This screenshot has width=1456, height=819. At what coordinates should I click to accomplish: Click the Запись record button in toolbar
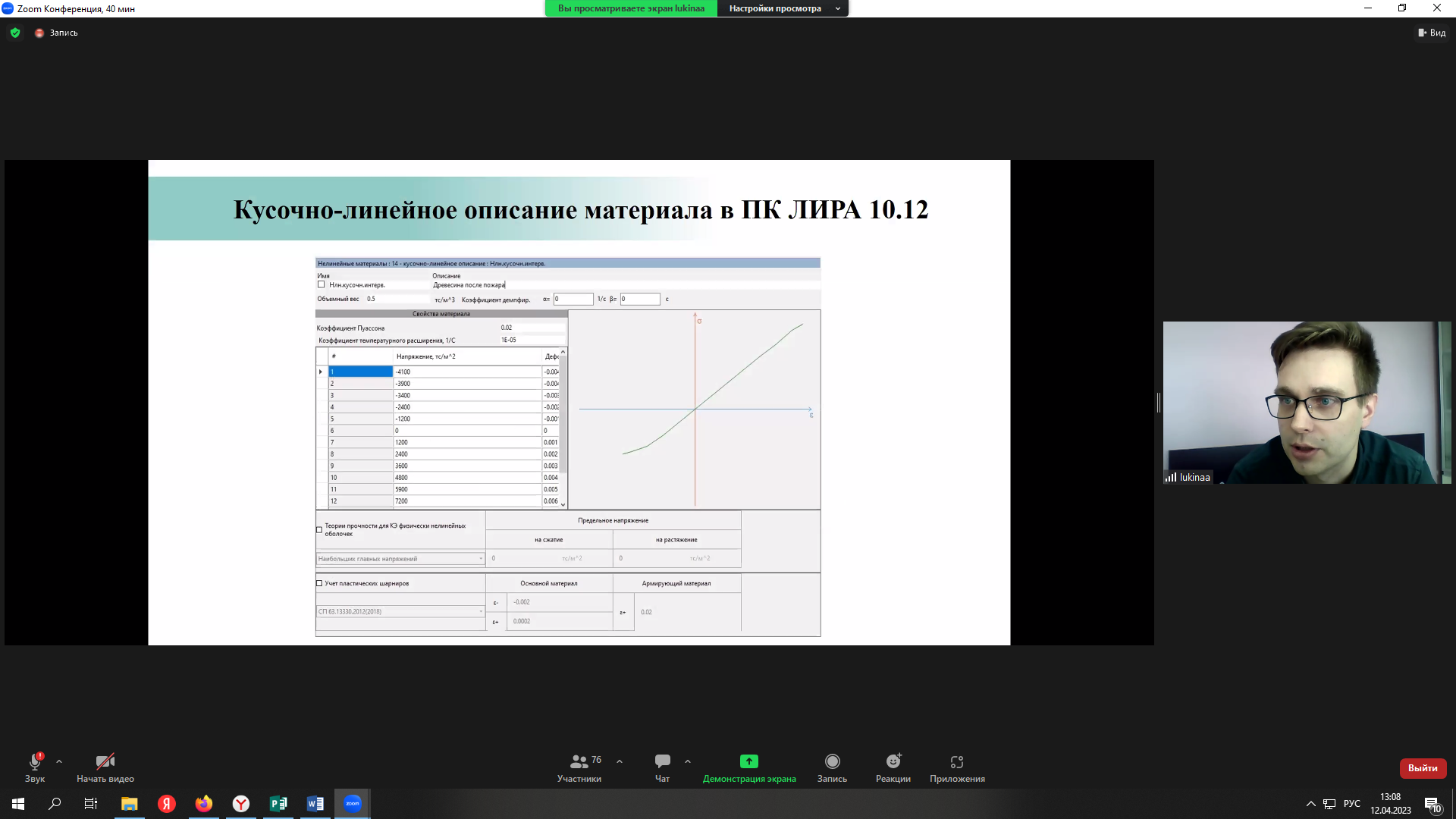tap(832, 767)
